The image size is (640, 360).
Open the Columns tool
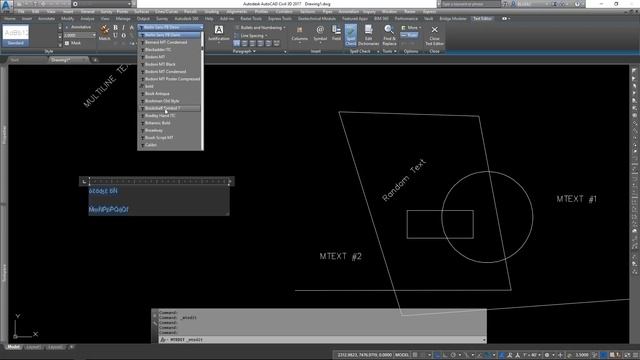pyautogui.click(x=300, y=33)
